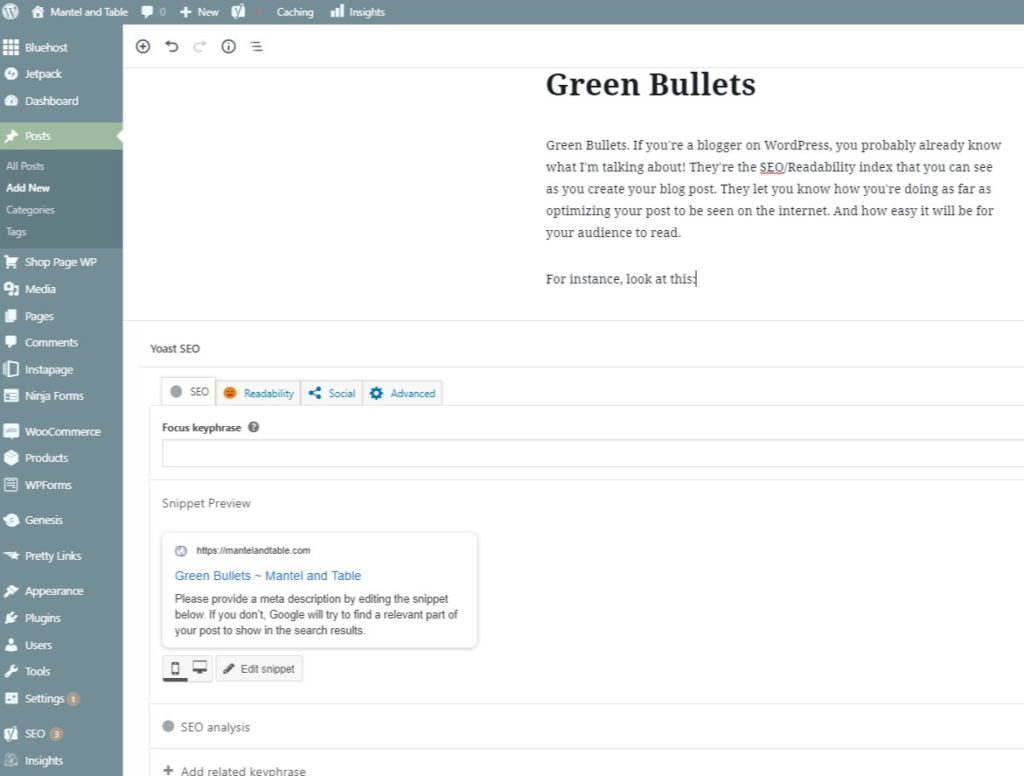Redo the last edit
The height and width of the screenshot is (776, 1024).
(x=200, y=46)
